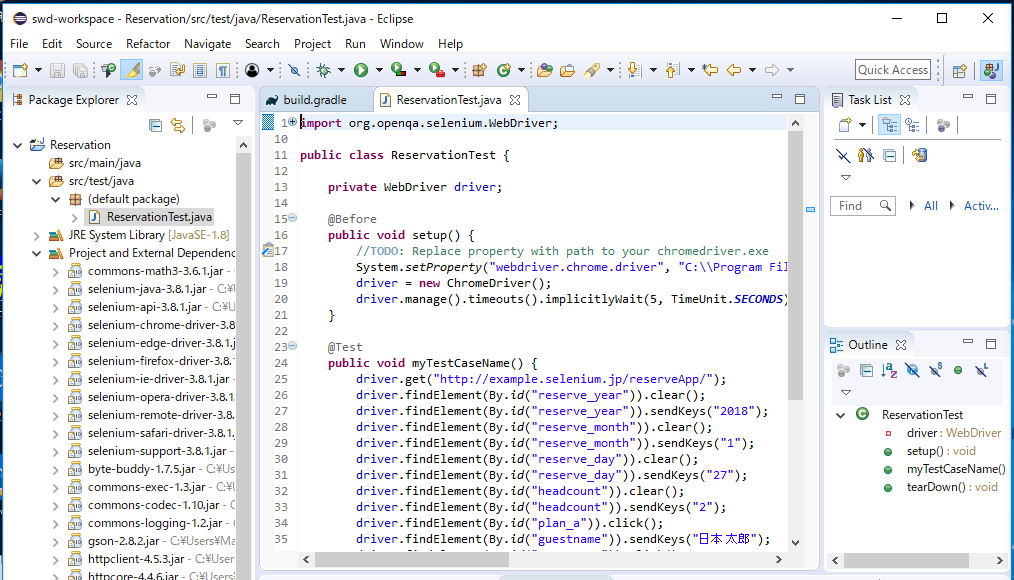This screenshot has height=580, width=1014.
Task: Open the Outline view menu triangle
Action: pyautogui.click(x=846, y=392)
